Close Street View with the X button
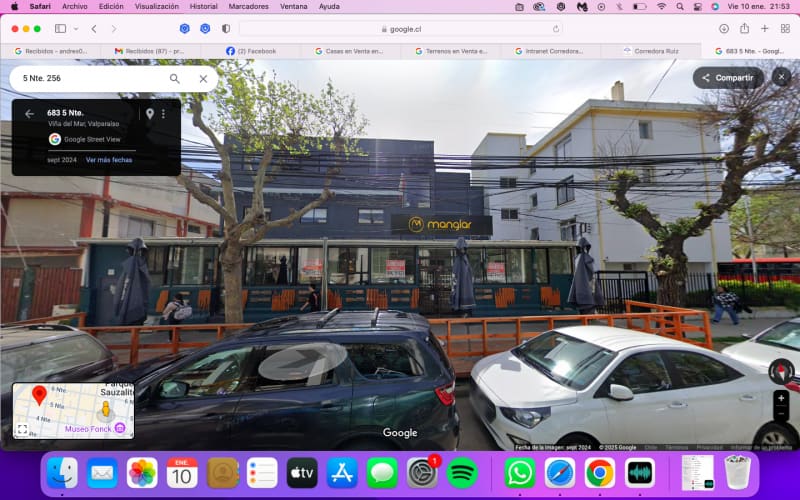The width and height of the screenshot is (800, 500). (781, 78)
